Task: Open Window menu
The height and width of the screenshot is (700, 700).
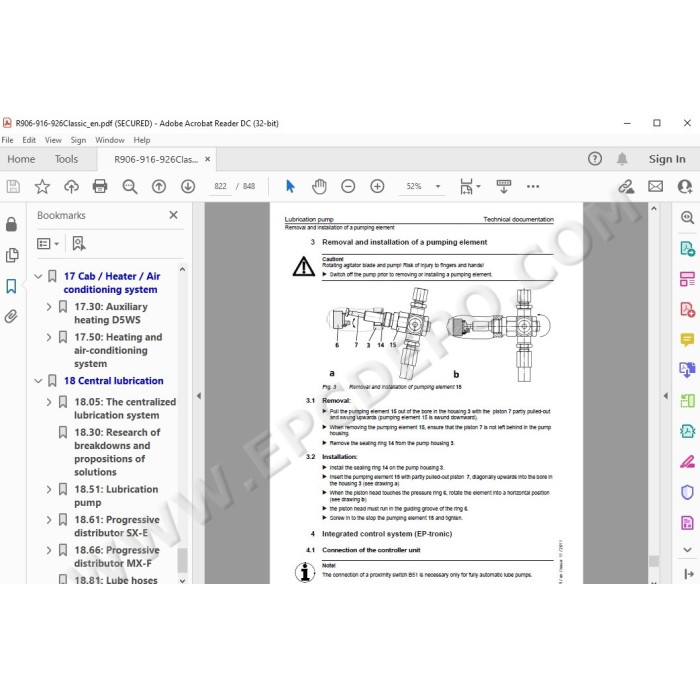Action: point(110,140)
